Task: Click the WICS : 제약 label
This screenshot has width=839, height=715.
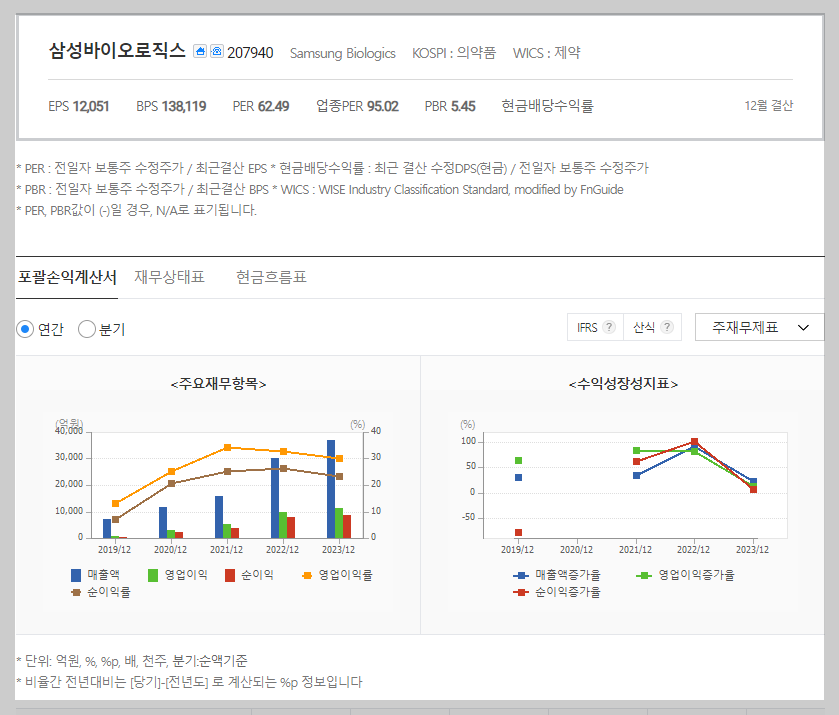Action: [546, 53]
